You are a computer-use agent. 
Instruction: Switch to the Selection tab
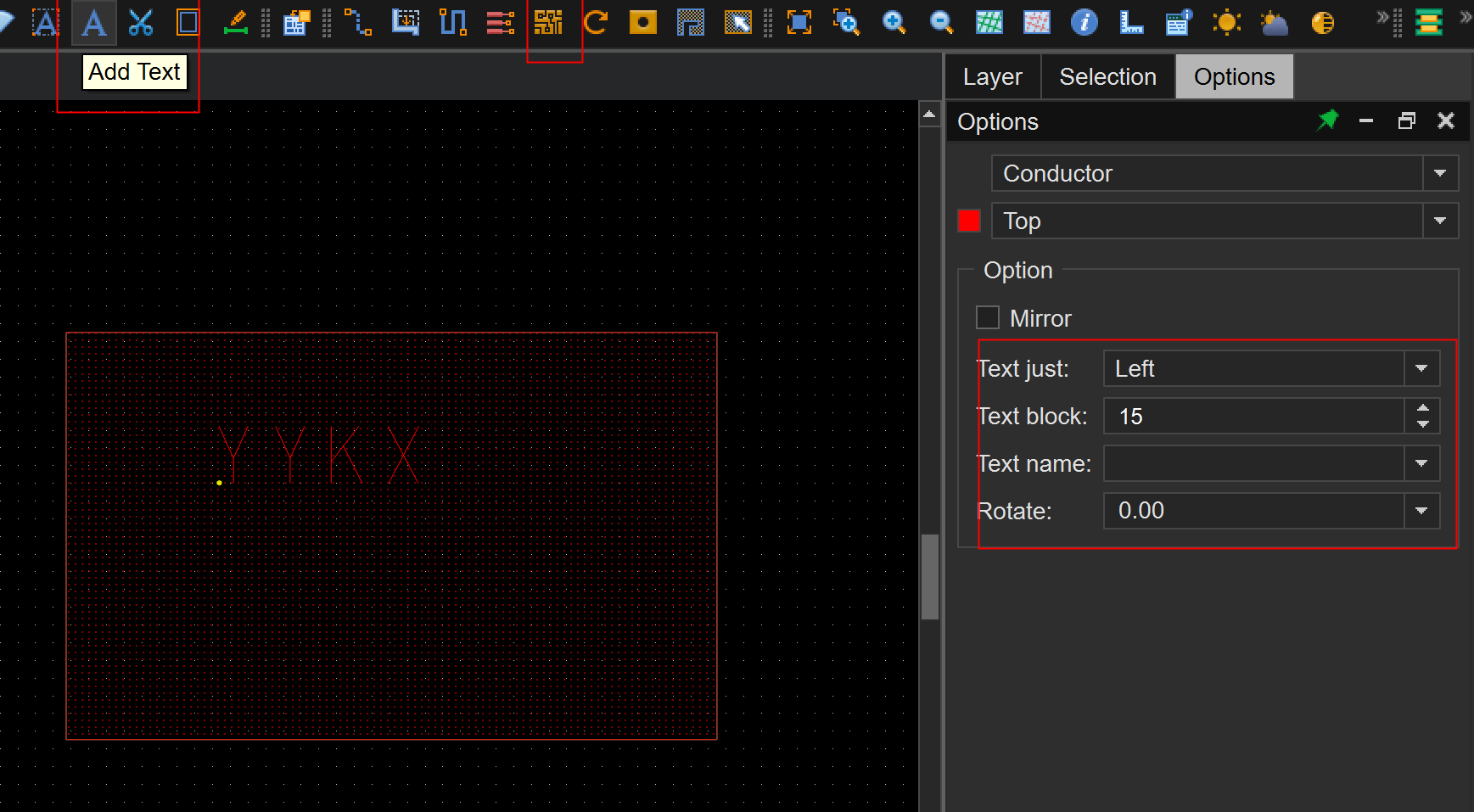pos(1107,77)
